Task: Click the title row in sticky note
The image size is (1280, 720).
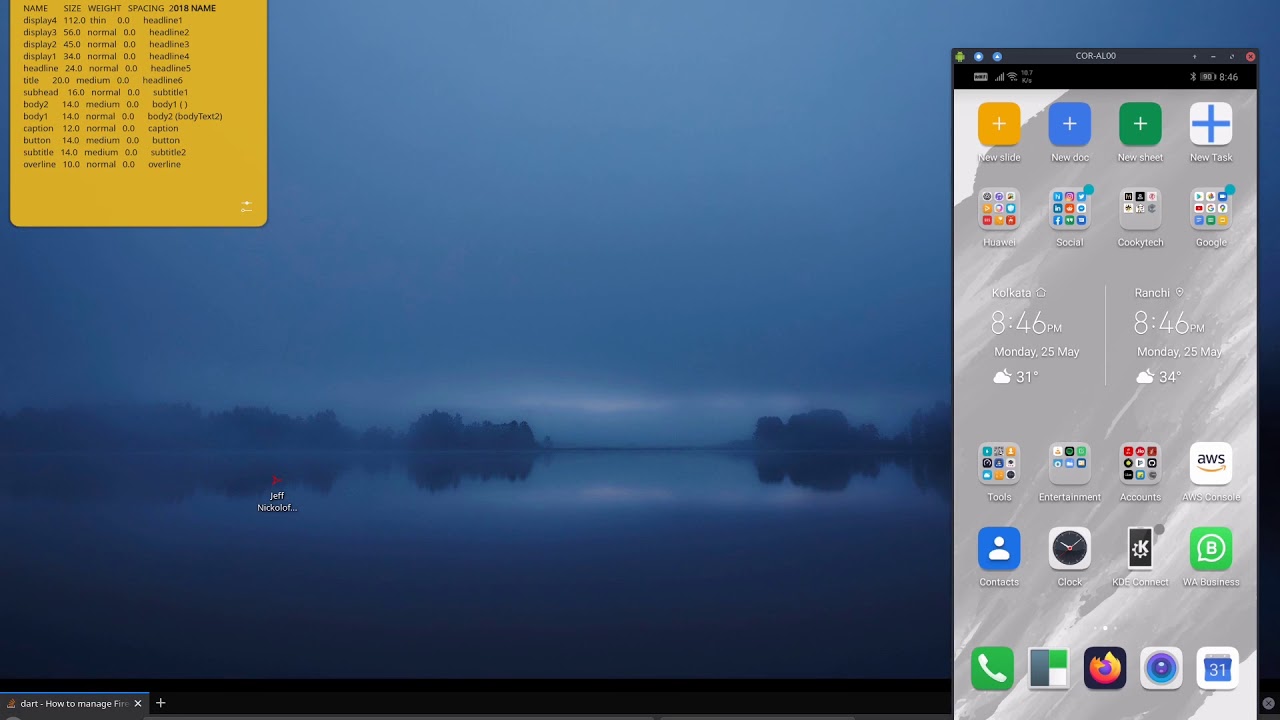Action: click(103, 80)
